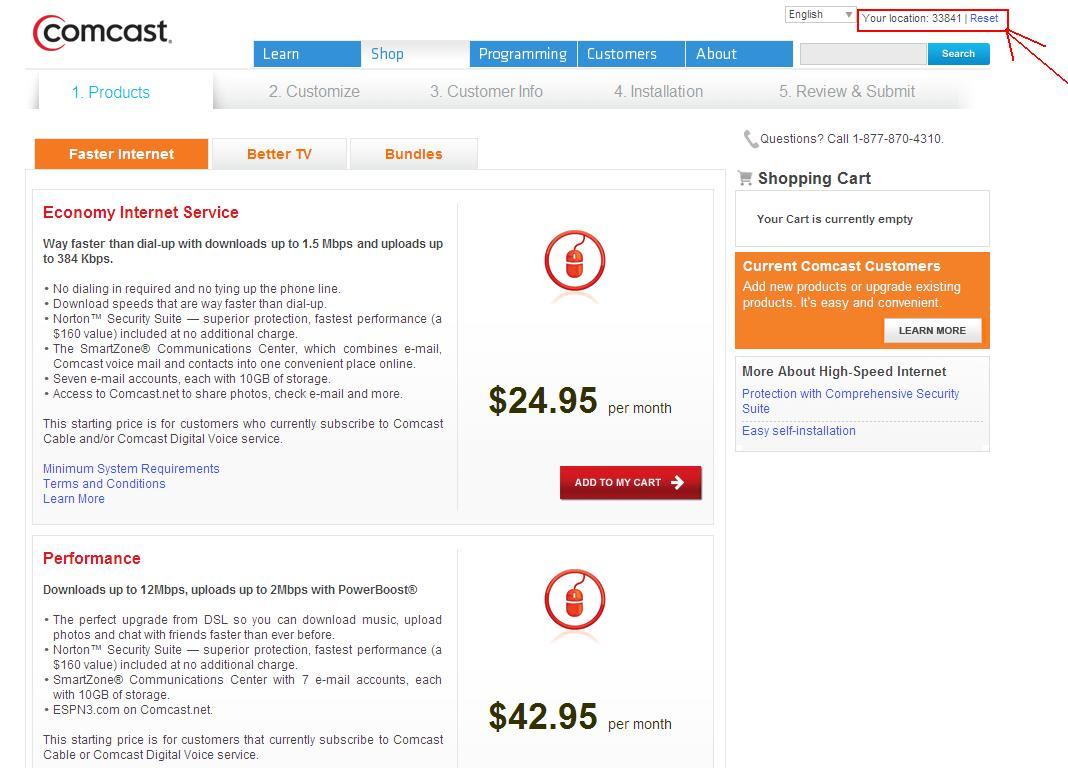The width and height of the screenshot is (1068, 768).
Task: Click the Performance plan mouse icon
Action: [575, 600]
